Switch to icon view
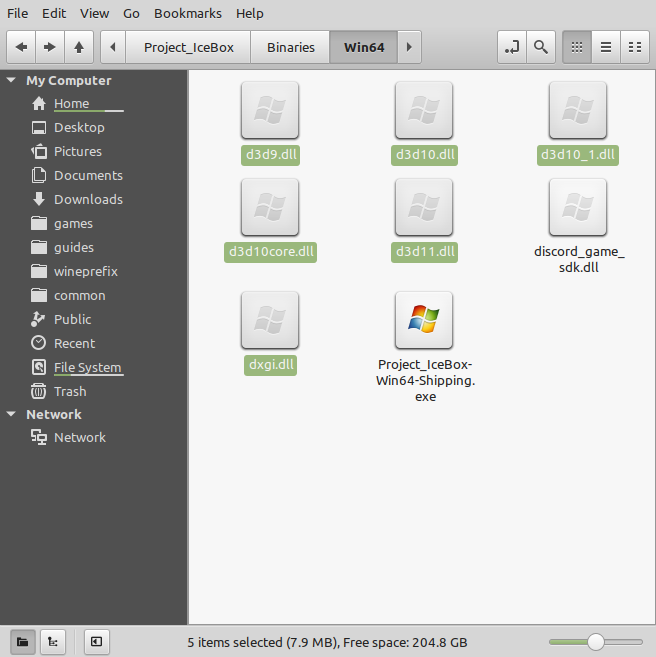The height and width of the screenshot is (657, 656). 577,47
